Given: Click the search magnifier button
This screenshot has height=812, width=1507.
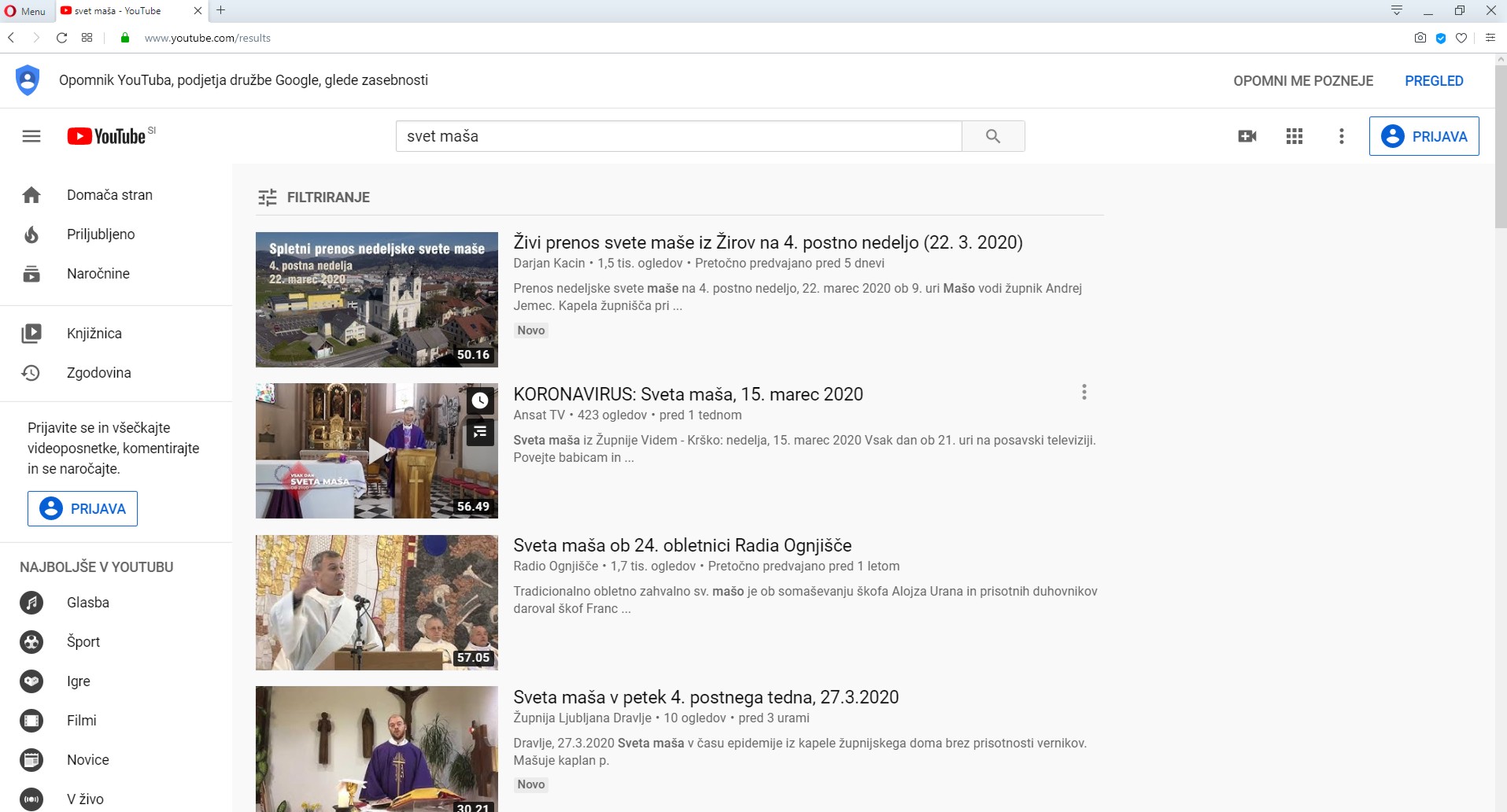Looking at the screenshot, I should (992, 136).
